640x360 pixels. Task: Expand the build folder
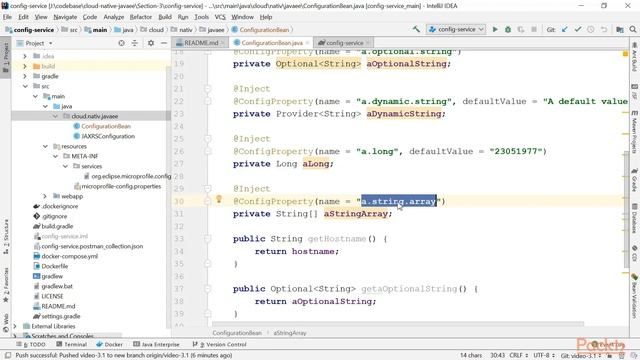click(x=25, y=66)
